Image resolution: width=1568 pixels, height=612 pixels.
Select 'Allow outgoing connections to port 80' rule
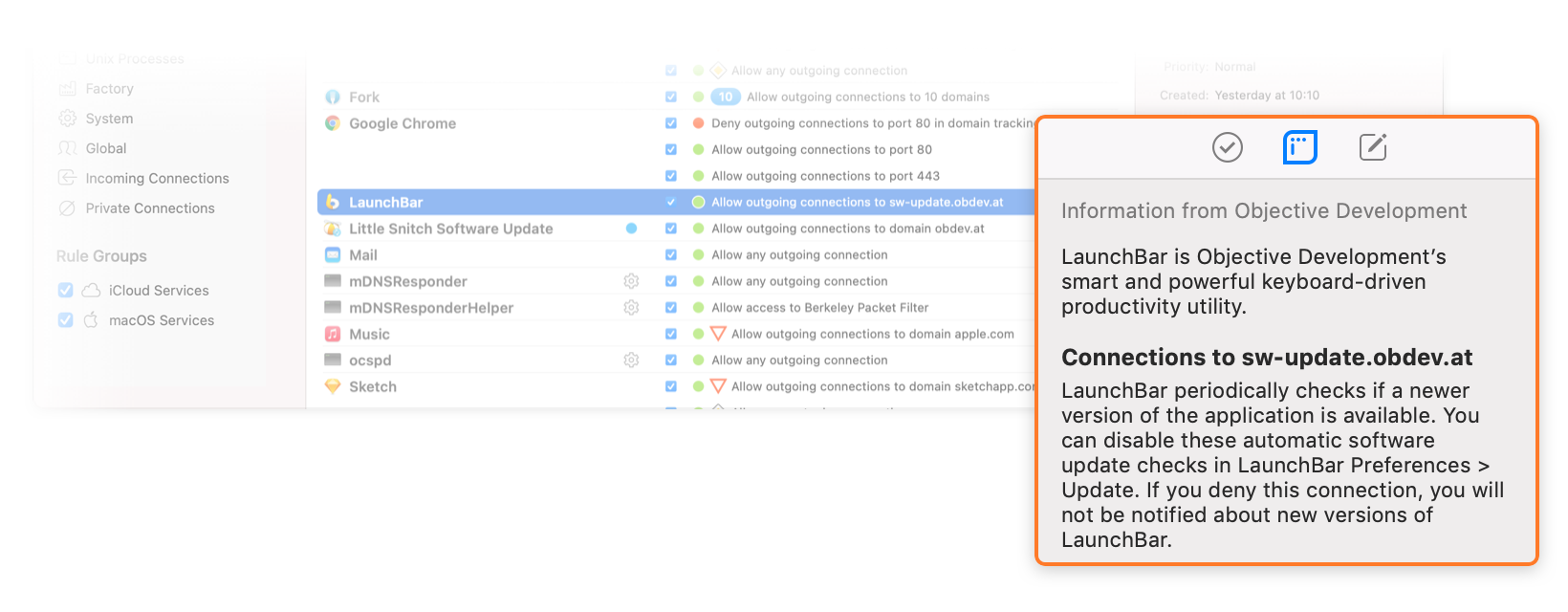click(821, 149)
